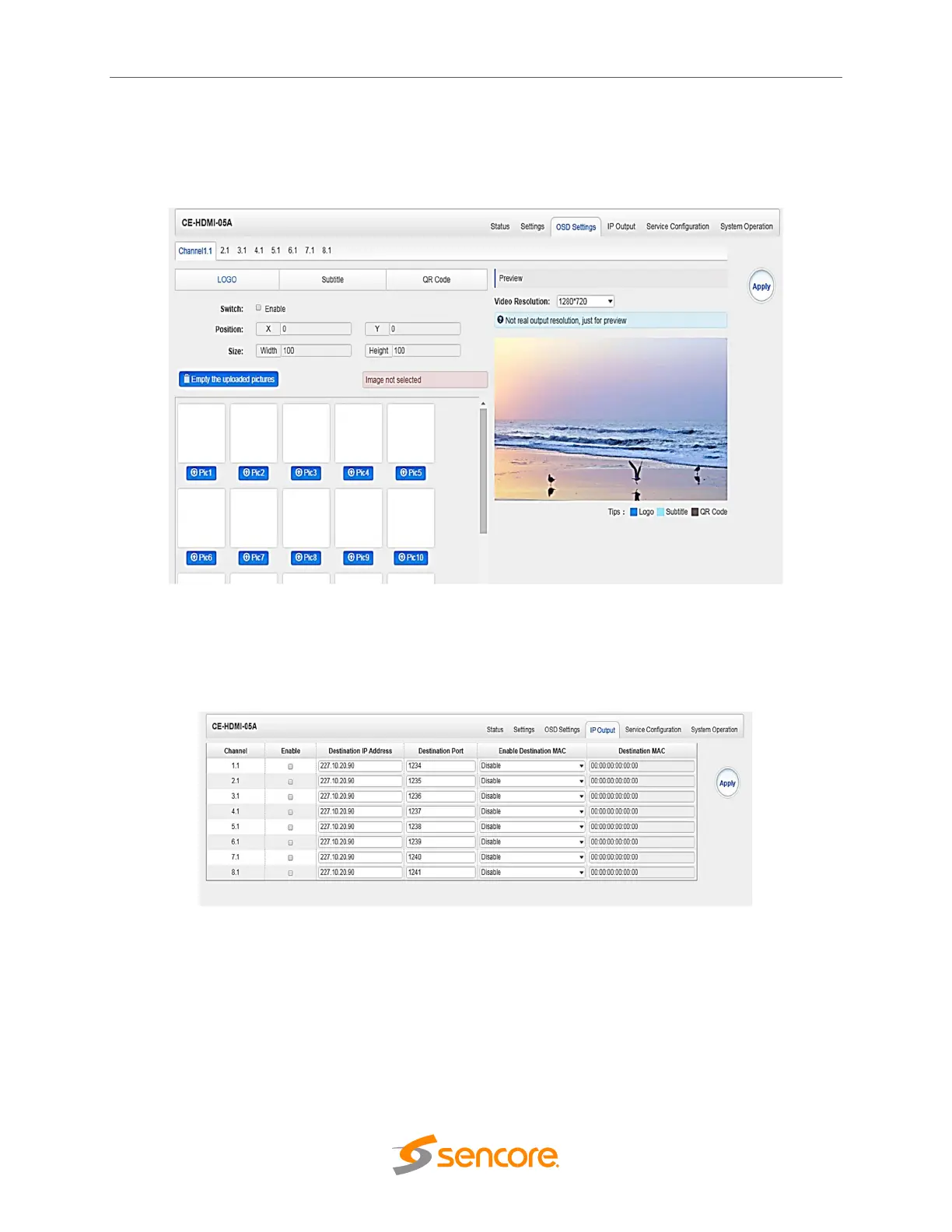Open Enable Destination MAC dropdown for channel 7.1

[x=532, y=857]
